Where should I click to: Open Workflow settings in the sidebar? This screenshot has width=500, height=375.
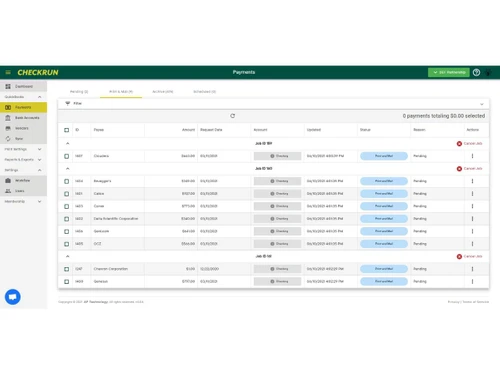23,180
